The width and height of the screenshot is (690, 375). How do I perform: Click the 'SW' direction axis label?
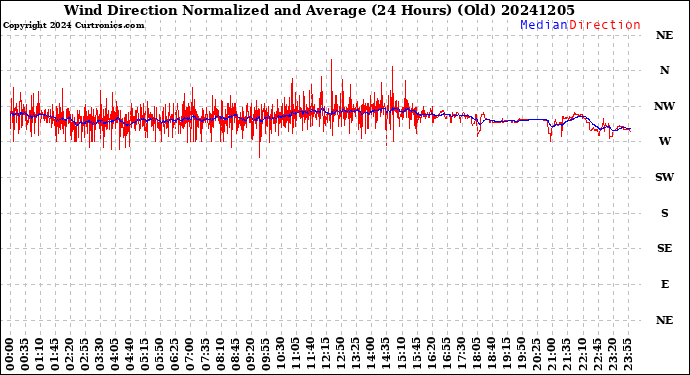pyautogui.click(x=664, y=177)
